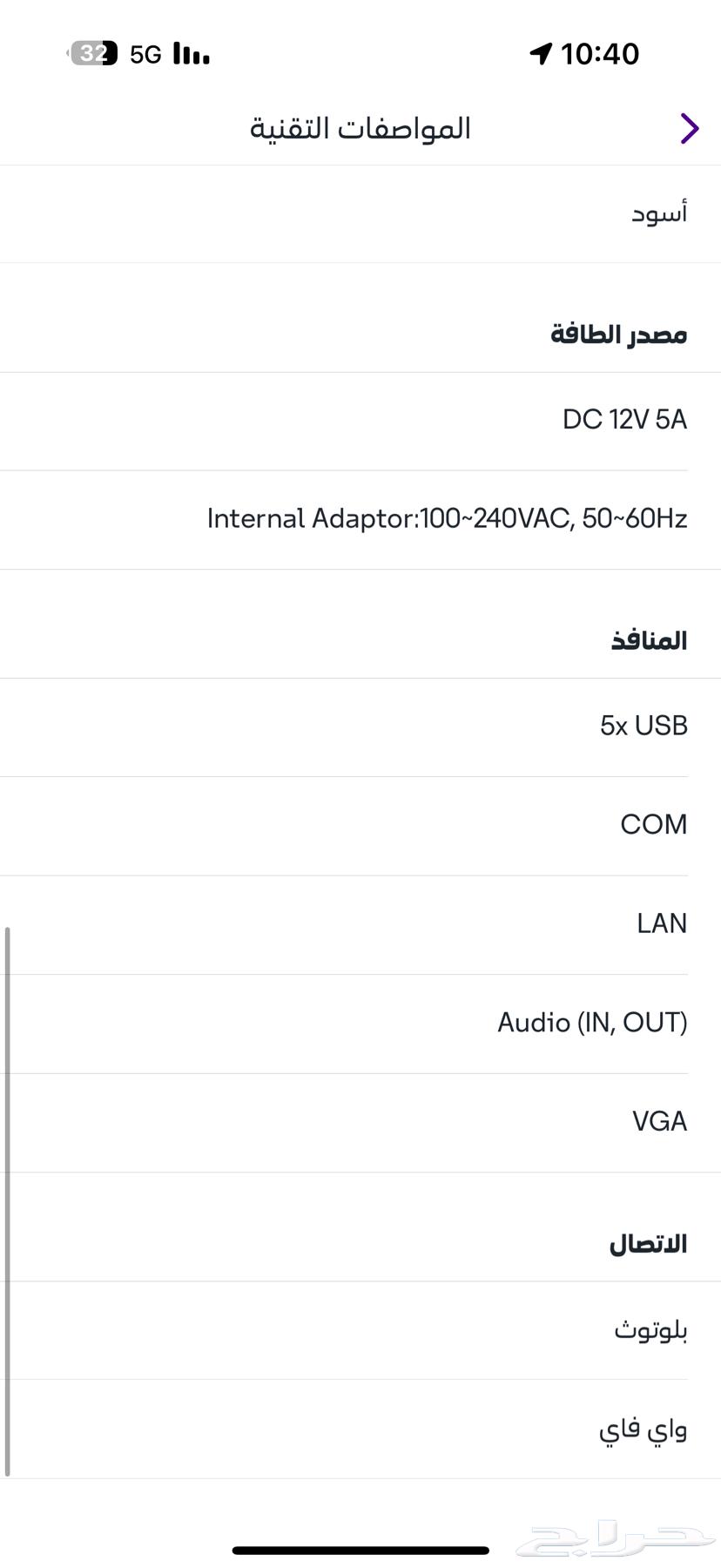
Task: Tap the location services arrow icon
Action: 541,54
